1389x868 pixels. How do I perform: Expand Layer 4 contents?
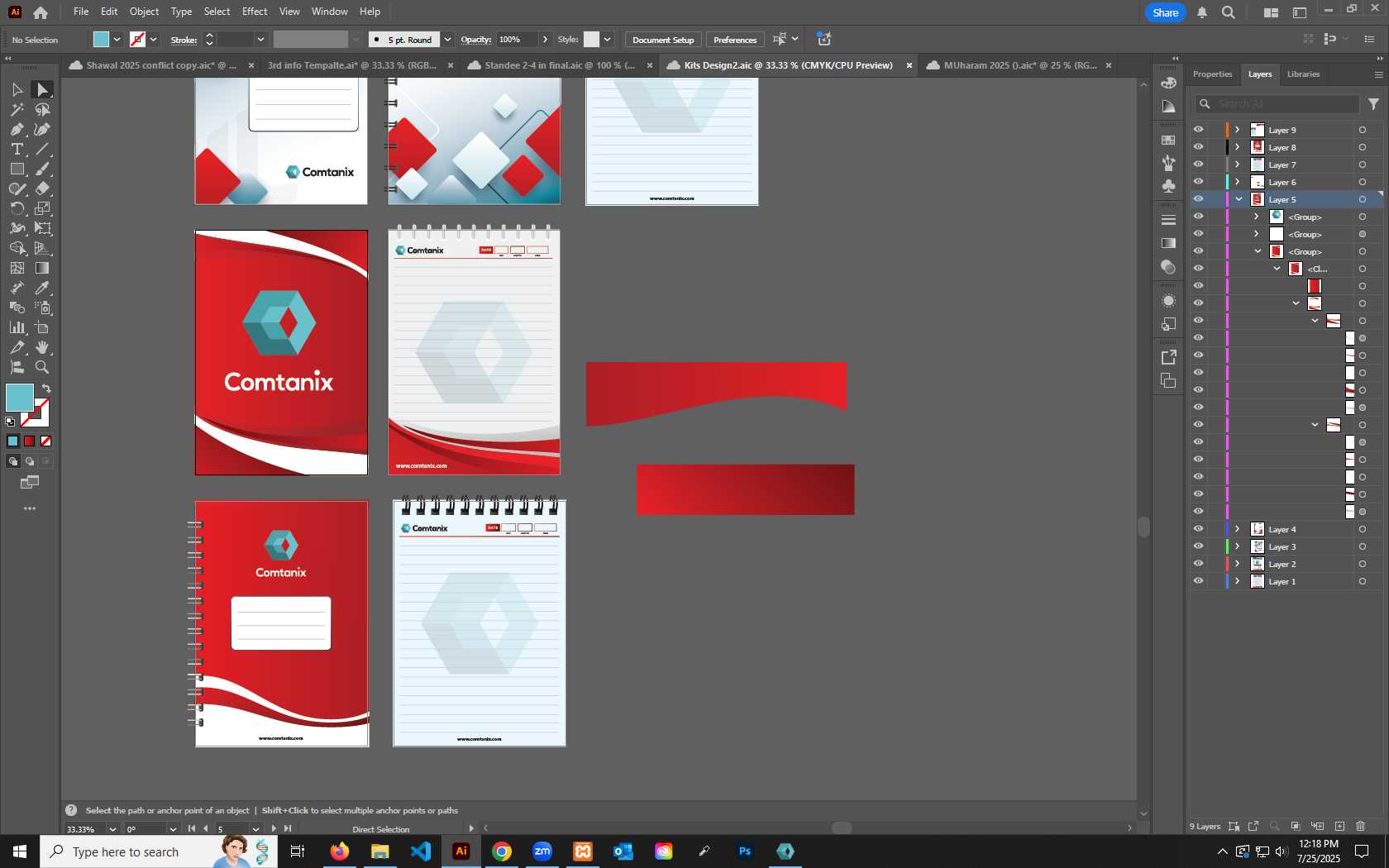(1238, 529)
